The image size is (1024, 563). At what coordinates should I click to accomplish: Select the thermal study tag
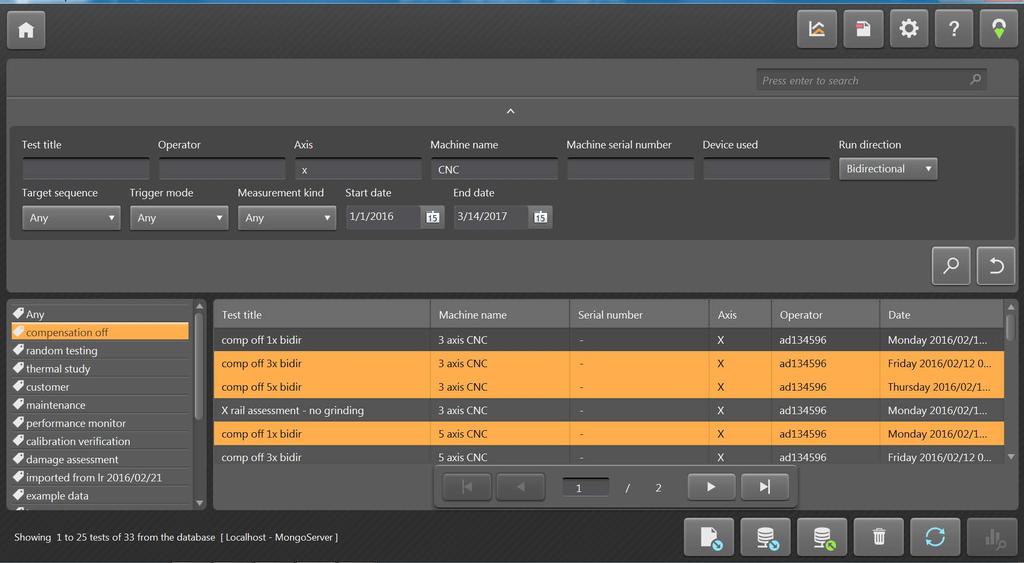(x=101, y=368)
